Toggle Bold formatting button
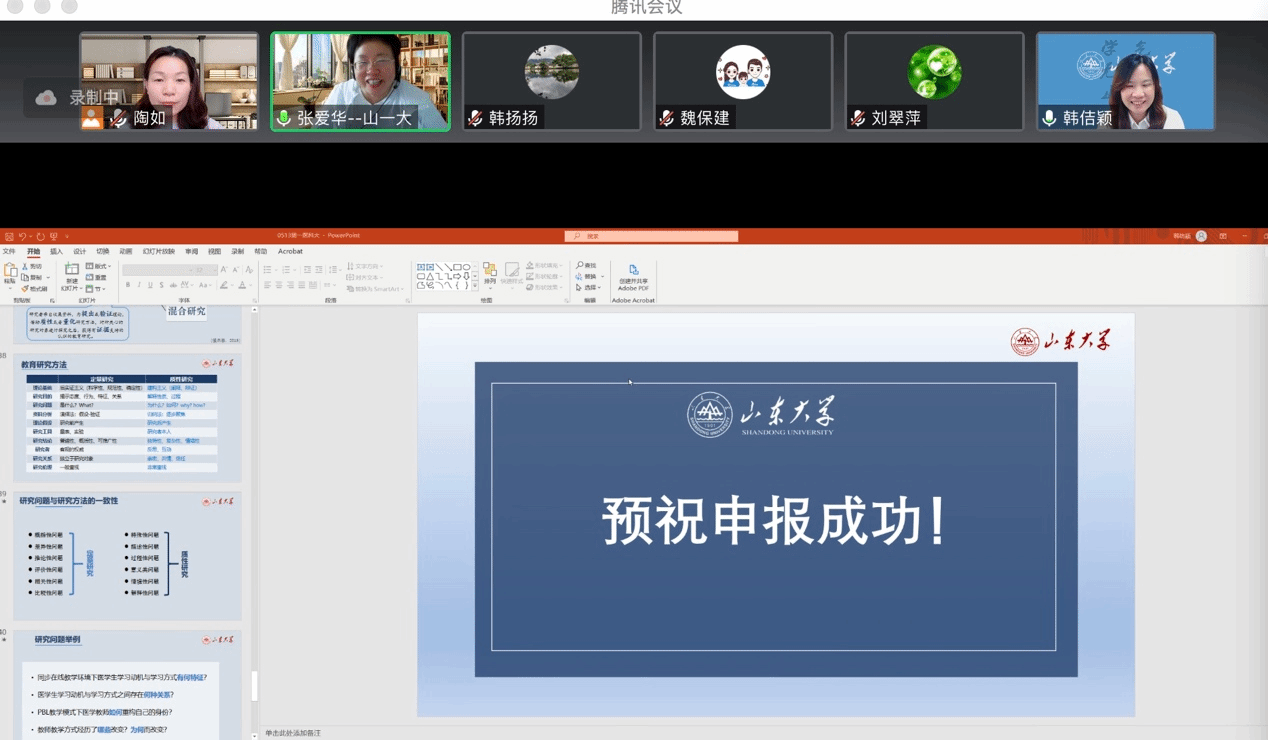Viewport: 1268px width, 740px height. click(128, 286)
